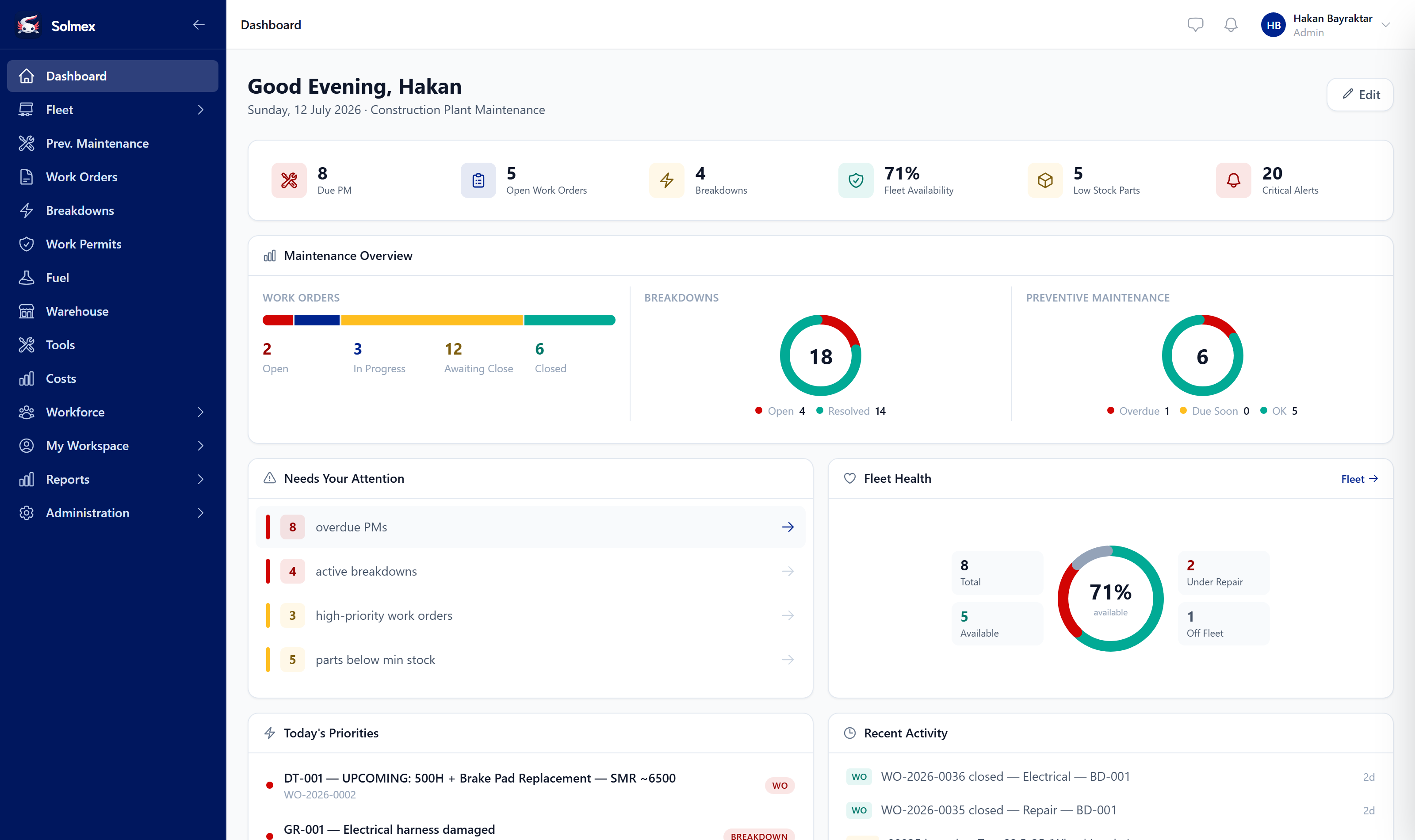Open Breakdowns in sidebar
The height and width of the screenshot is (840, 1415).
pos(112,210)
